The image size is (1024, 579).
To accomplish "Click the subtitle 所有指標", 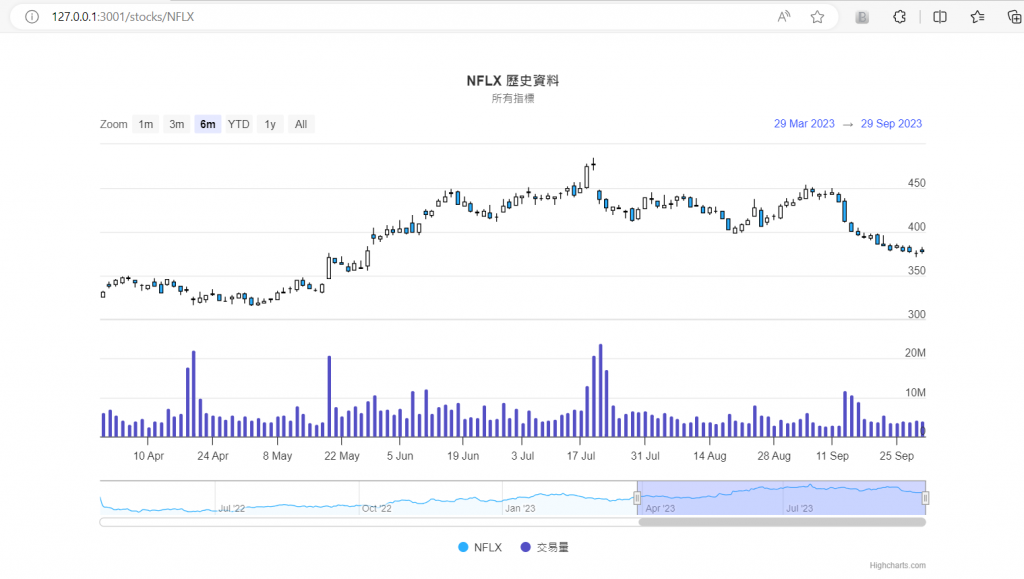I will (513, 99).
